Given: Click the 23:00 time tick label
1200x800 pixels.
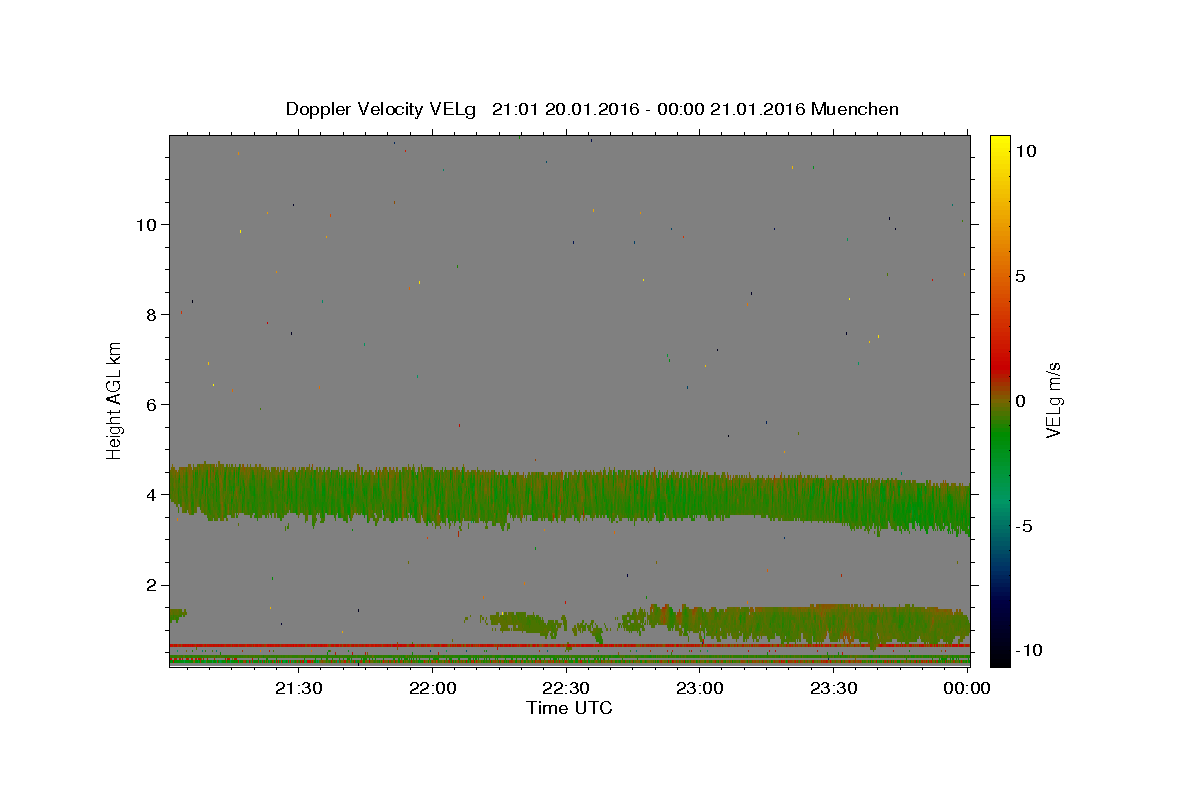Looking at the screenshot, I should [700, 688].
